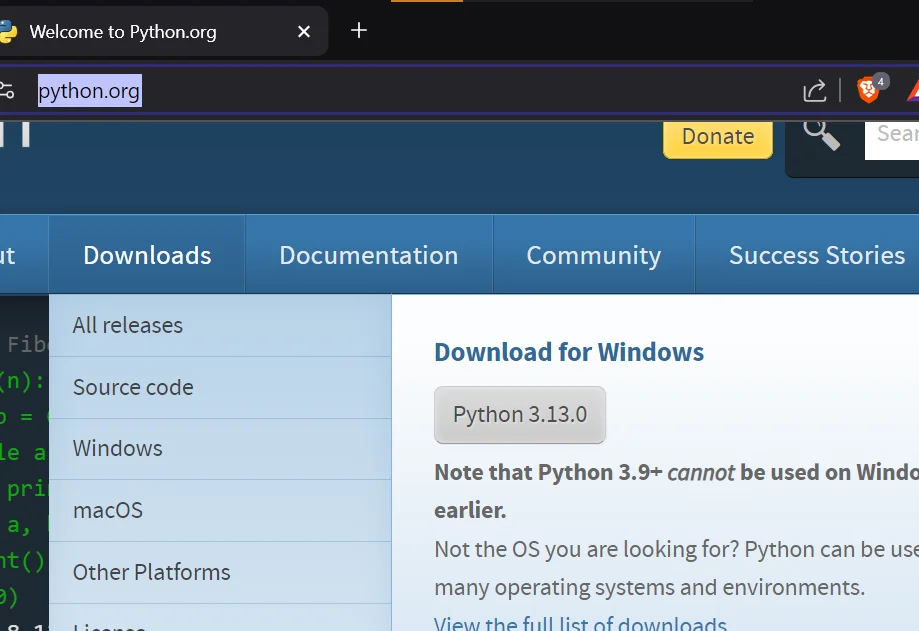Close the Welcome to Python.org tab
The image size is (919, 631).
[304, 32]
